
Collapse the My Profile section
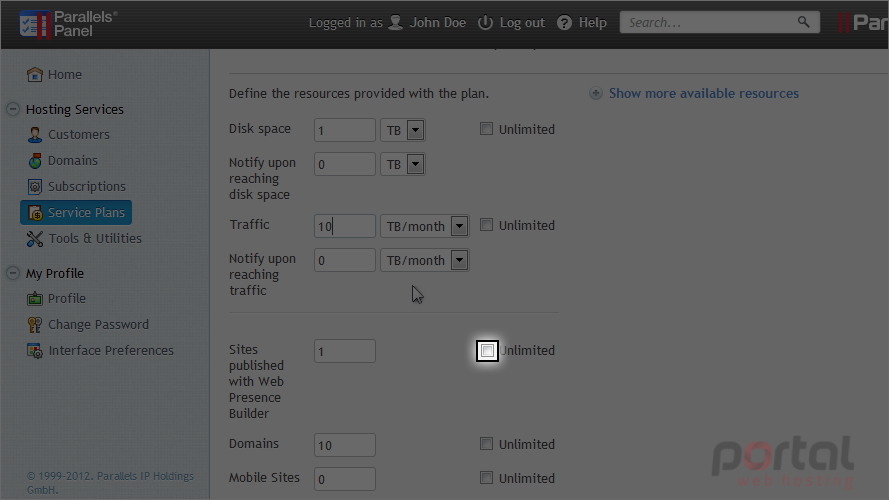tap(12, 273)
